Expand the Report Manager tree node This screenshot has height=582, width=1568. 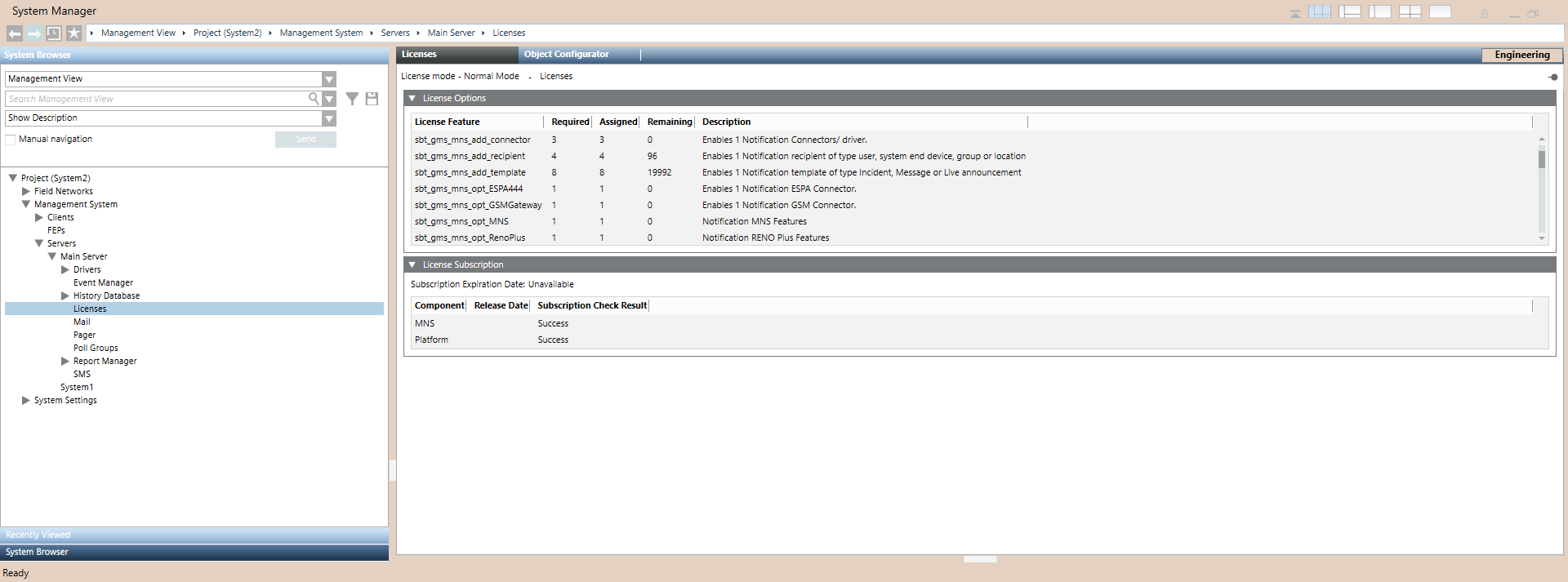pyautogui.click(x=65, y=361)
